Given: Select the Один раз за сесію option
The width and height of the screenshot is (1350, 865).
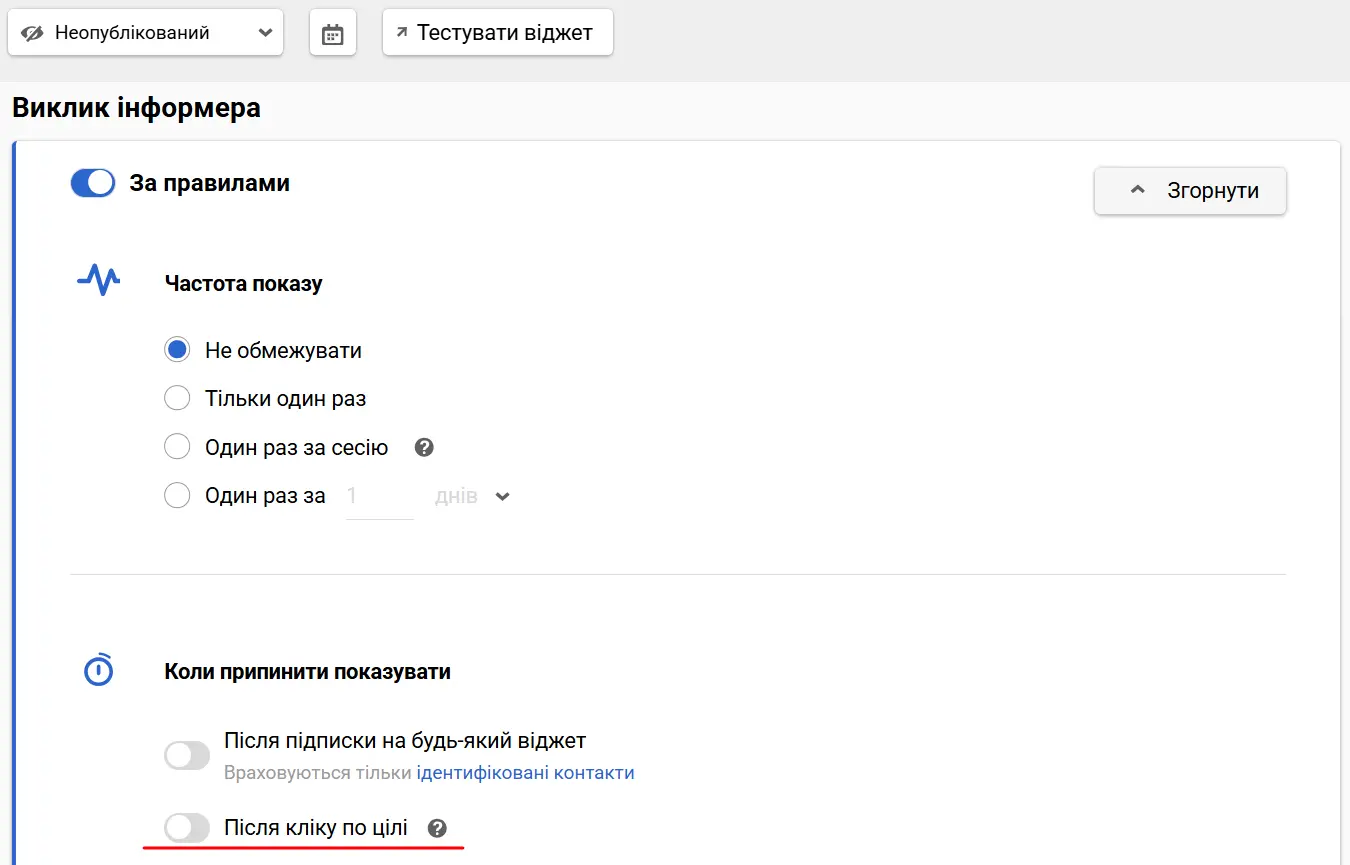Looking at the screenshot, I should 177,446.
